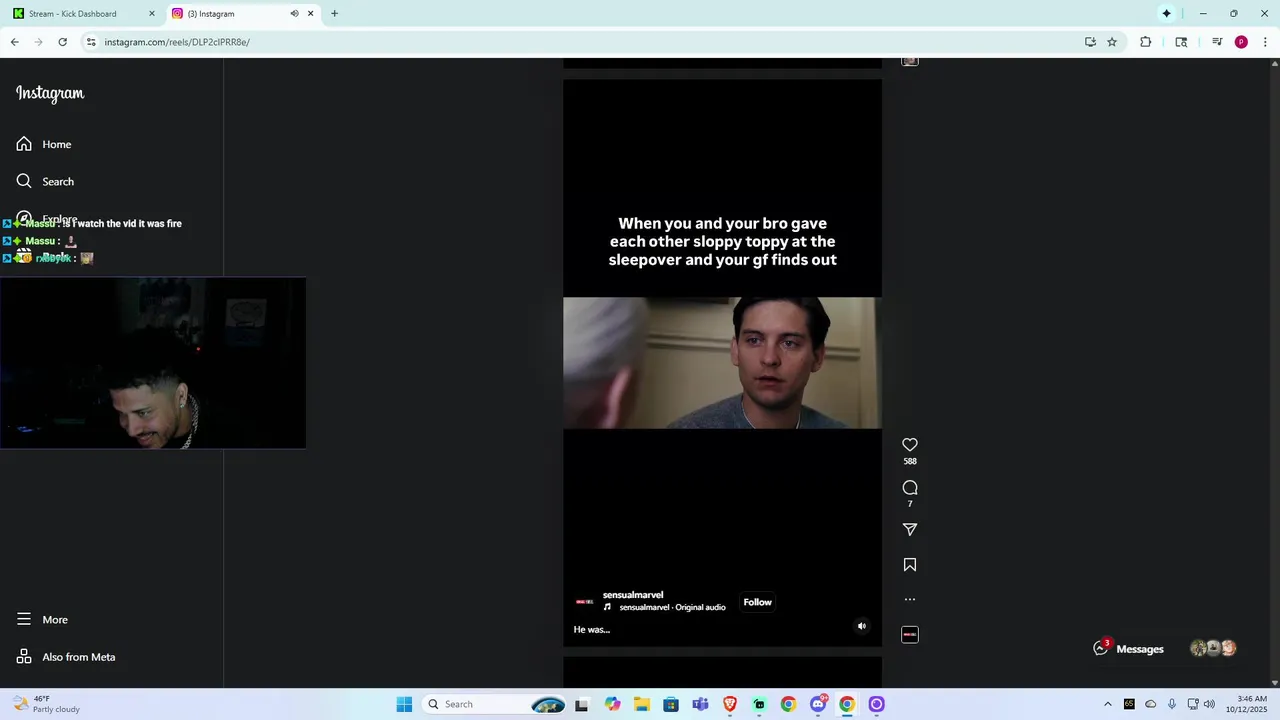Screen dimensions: 1280x720
Task: Open a new browser tab
Action: [334, 14]
